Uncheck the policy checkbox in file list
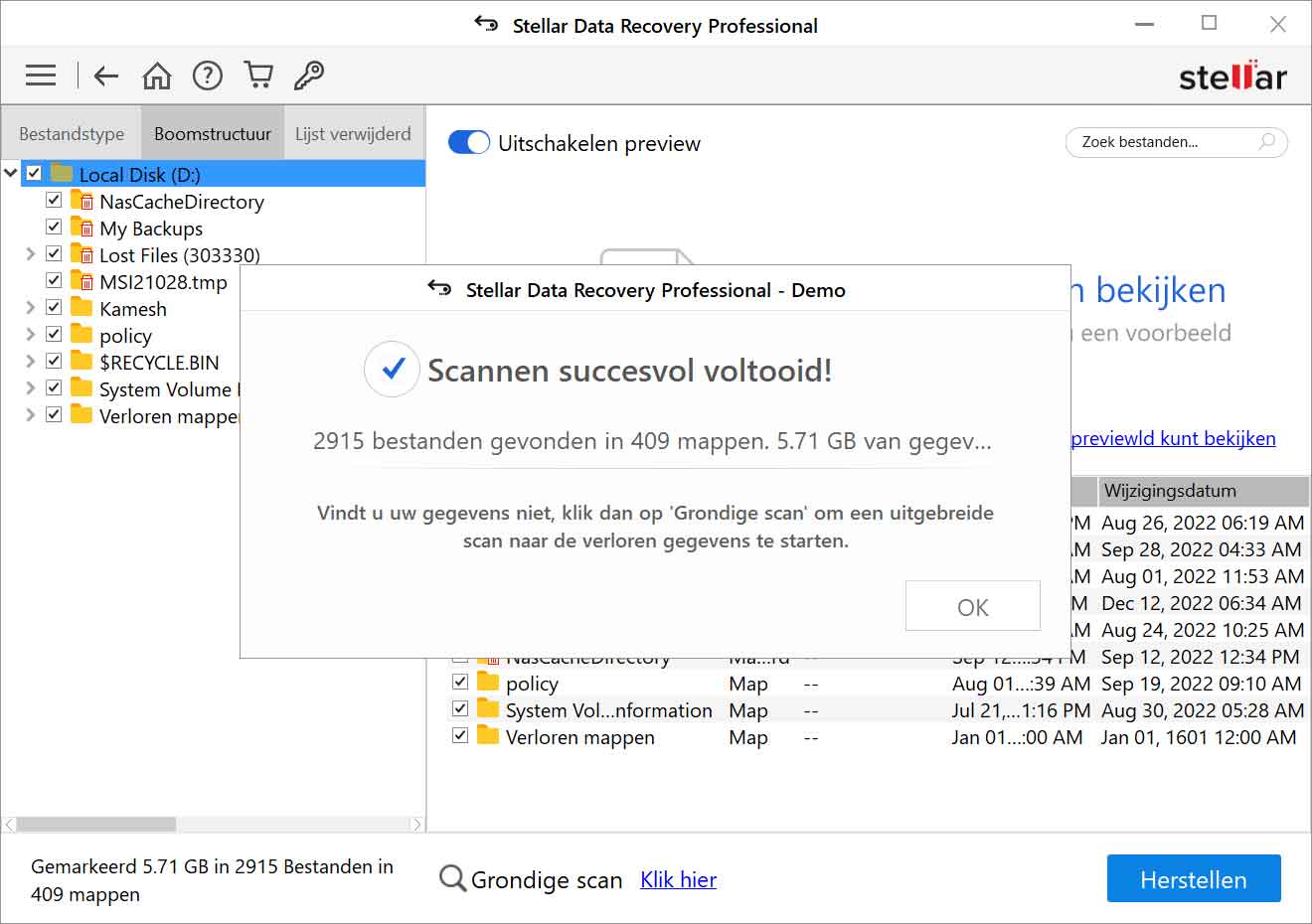 pos(460,682)
